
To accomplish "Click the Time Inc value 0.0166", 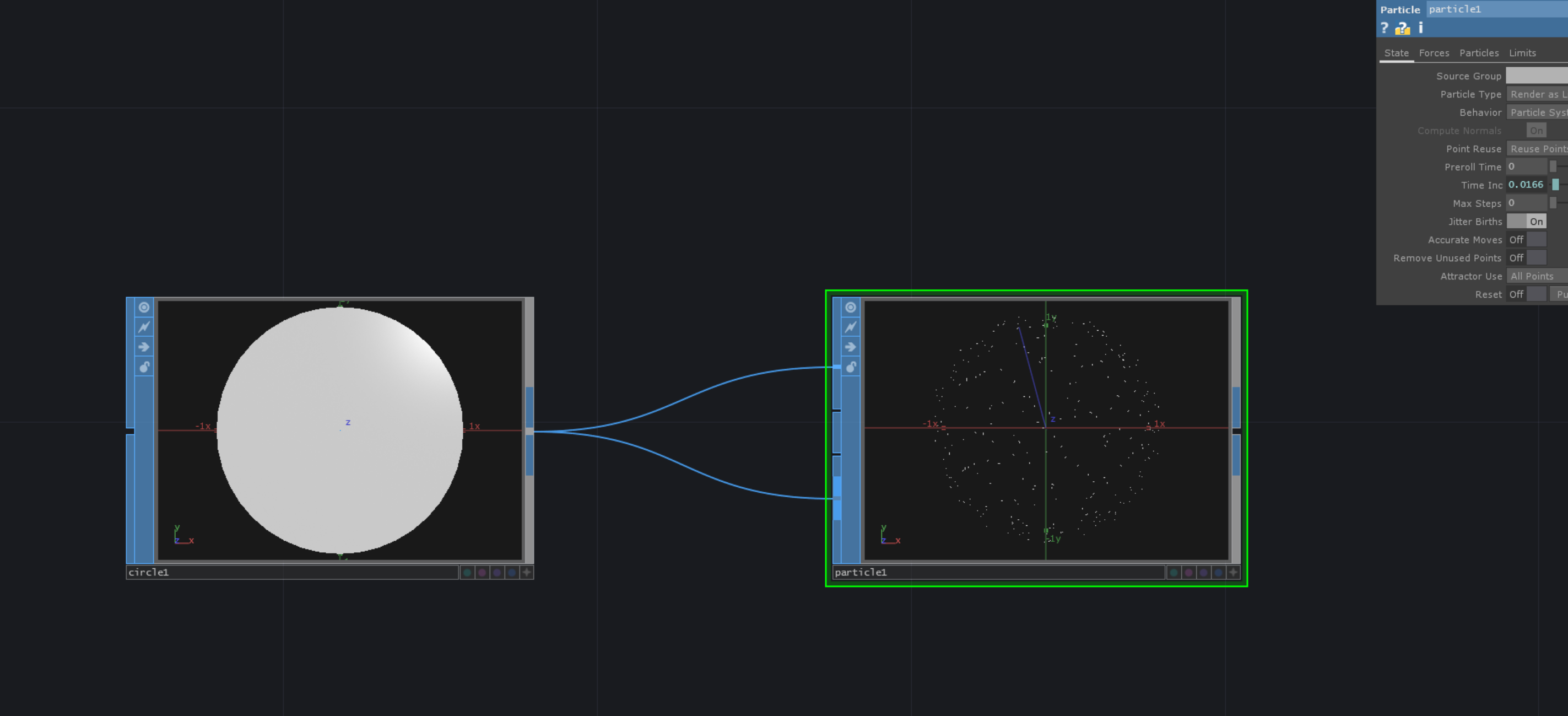I will pyautogui.click(x=1527, y=185).
